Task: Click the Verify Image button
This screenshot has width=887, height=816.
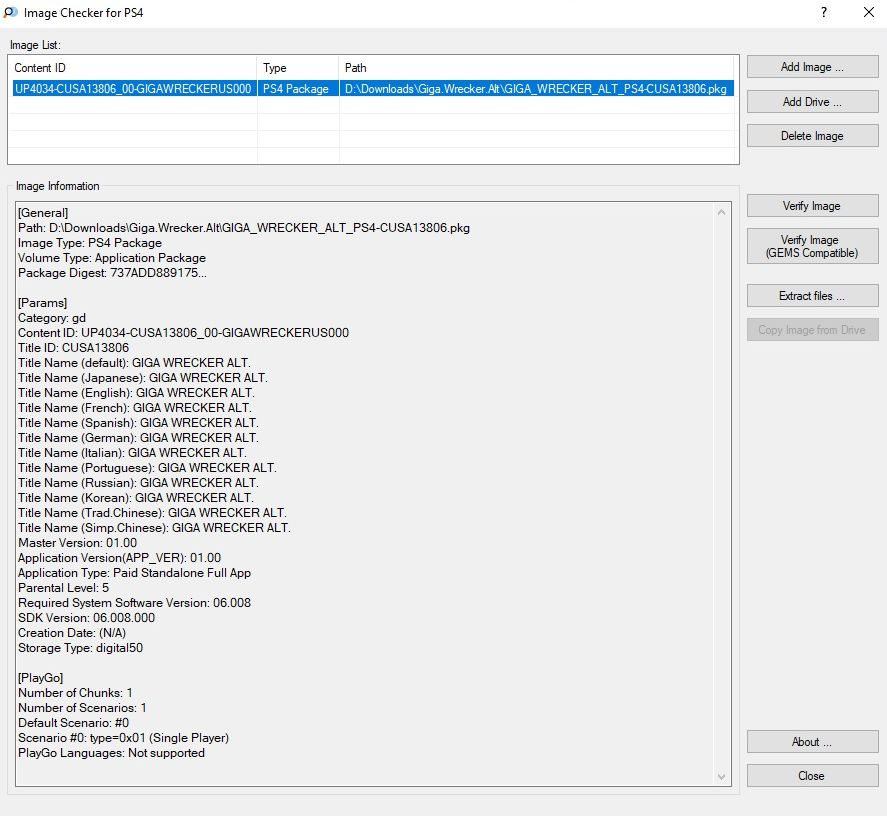Action: click(812, 206)
